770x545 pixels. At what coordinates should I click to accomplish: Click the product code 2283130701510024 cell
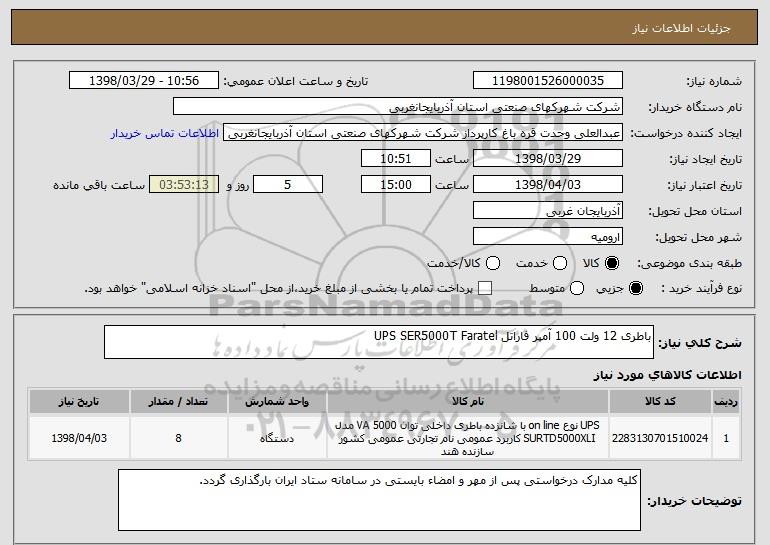660,438
